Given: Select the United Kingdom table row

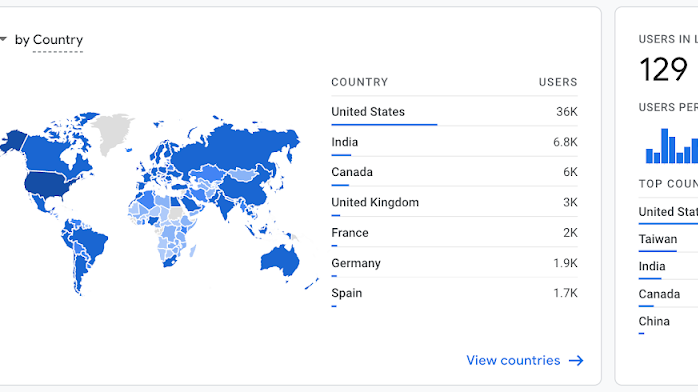Looking at the screenshot, I should click(455, 202).
